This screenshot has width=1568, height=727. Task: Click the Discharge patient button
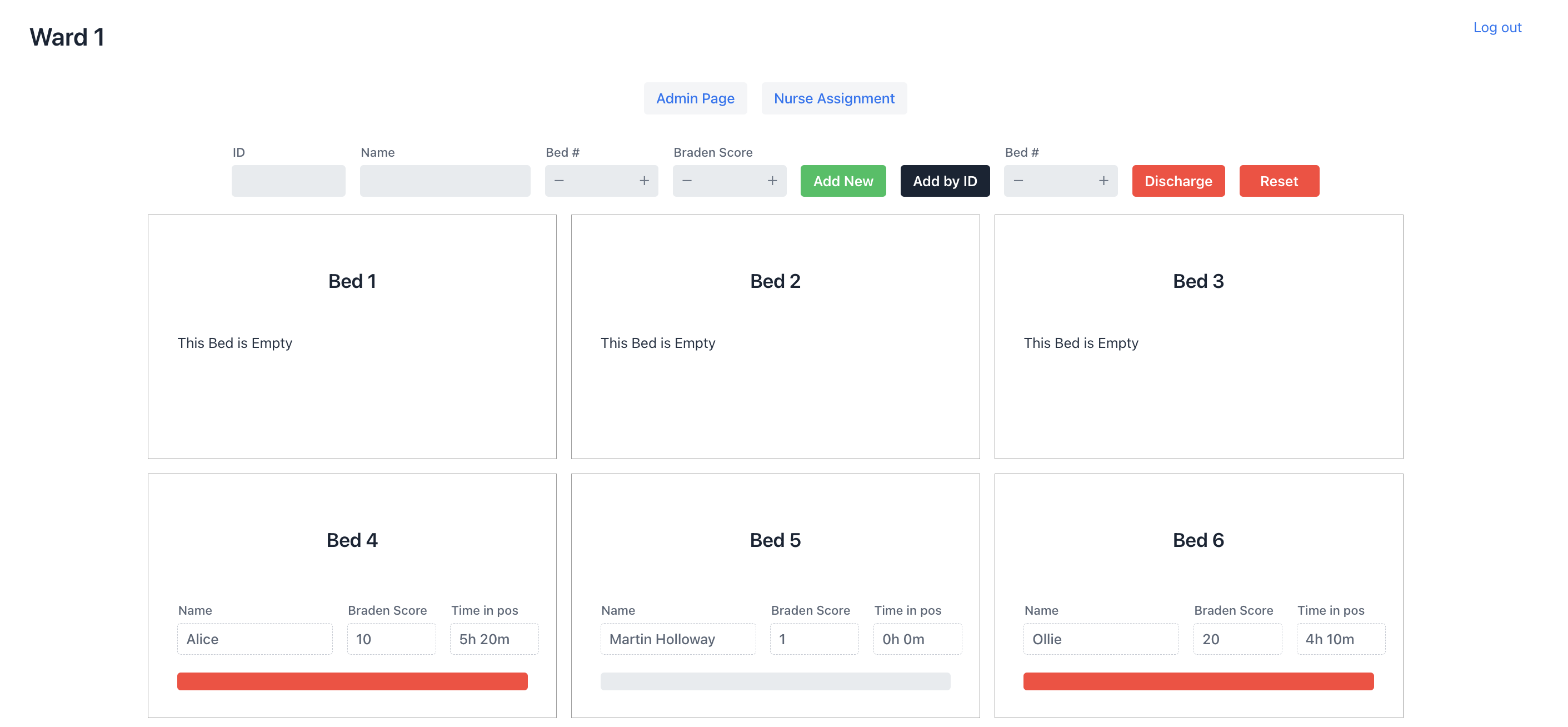click(x=1178, y=181)
